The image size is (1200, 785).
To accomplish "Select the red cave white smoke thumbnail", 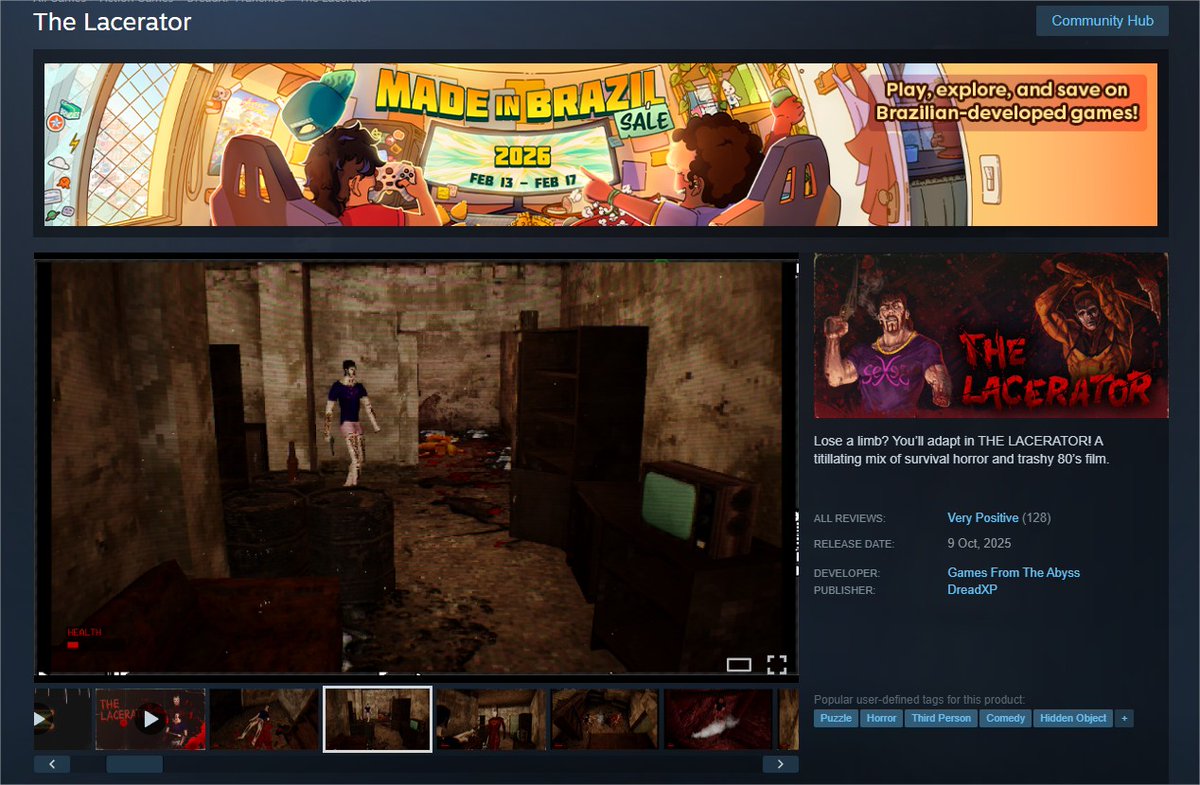I will tap(719, 718).
